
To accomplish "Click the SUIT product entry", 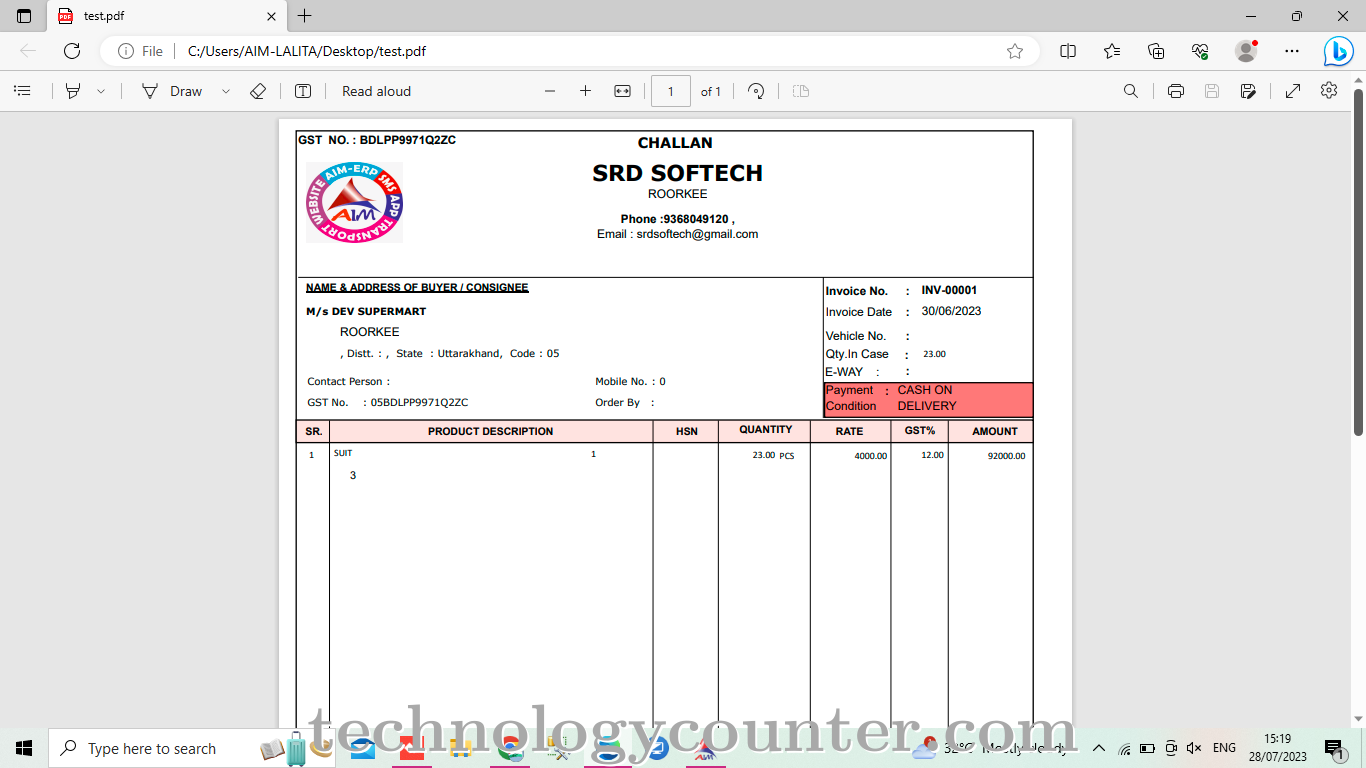I will point(343,453).
